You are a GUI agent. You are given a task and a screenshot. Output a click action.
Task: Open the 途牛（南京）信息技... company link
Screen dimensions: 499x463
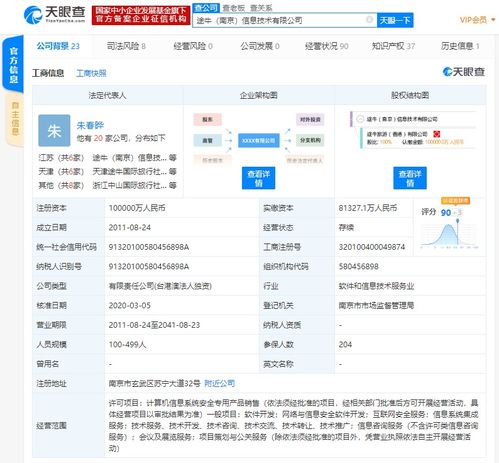tap(130, 158)
